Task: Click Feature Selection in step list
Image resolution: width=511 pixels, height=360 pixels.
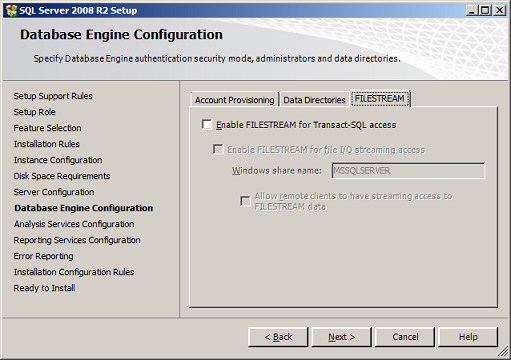Action: (x=47, y=128)
